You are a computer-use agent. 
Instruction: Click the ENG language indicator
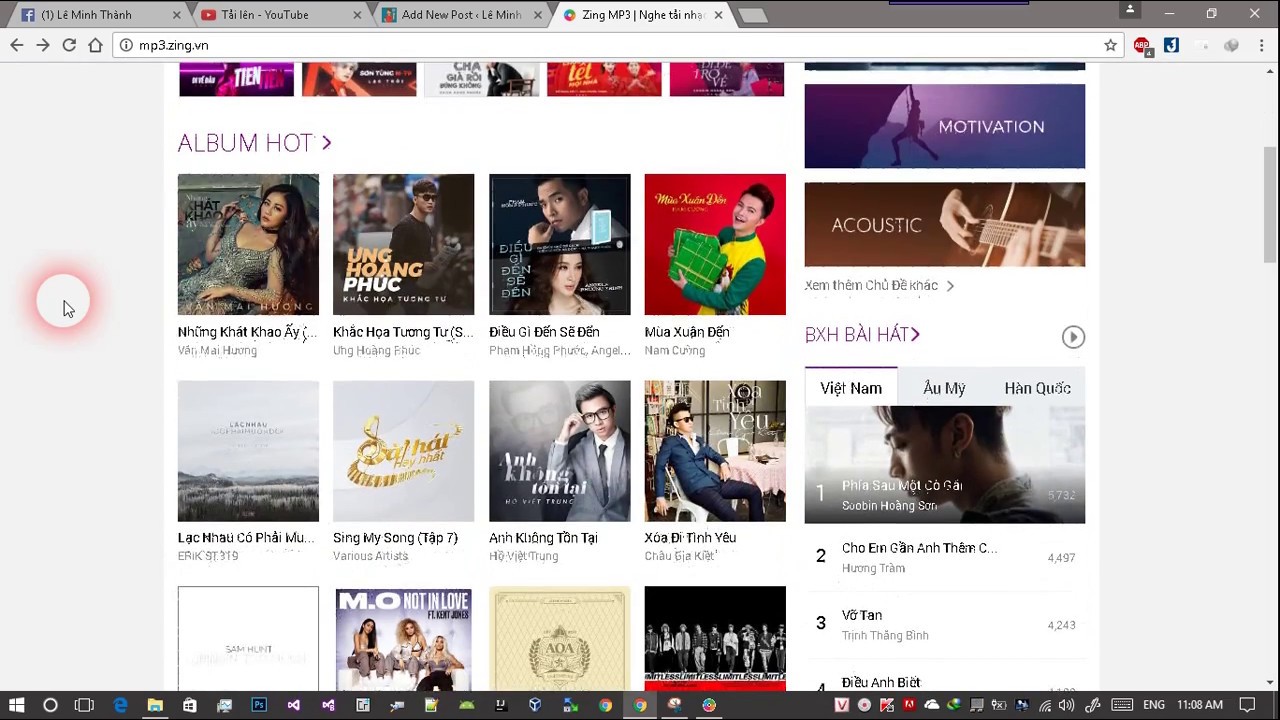[1154, 705]
